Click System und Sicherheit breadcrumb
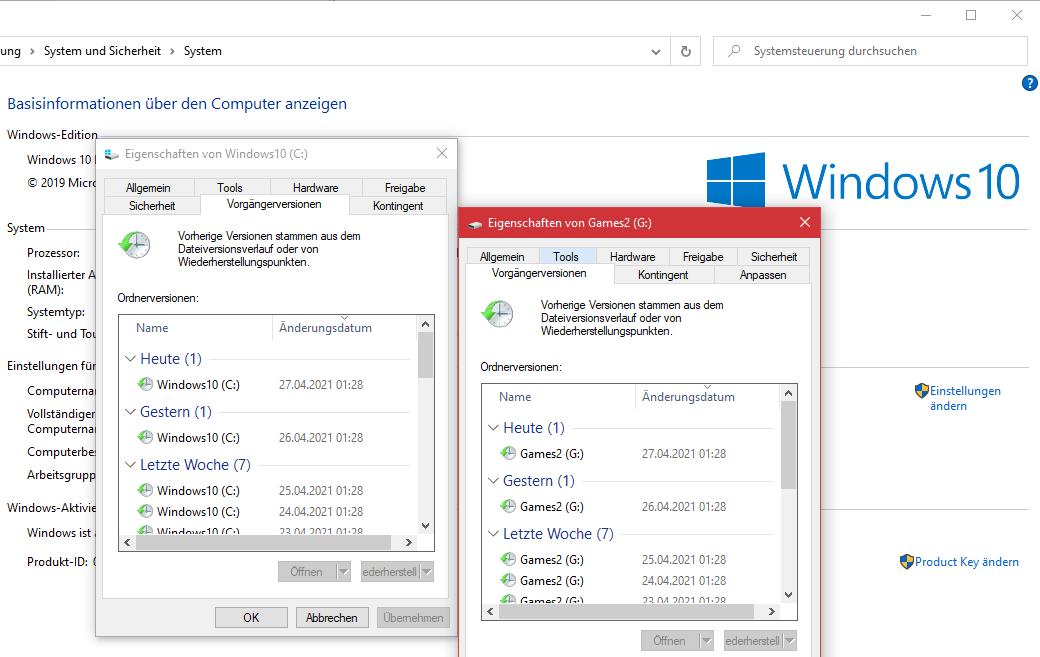Screen dimensions: 1040x657 point(102,51)
